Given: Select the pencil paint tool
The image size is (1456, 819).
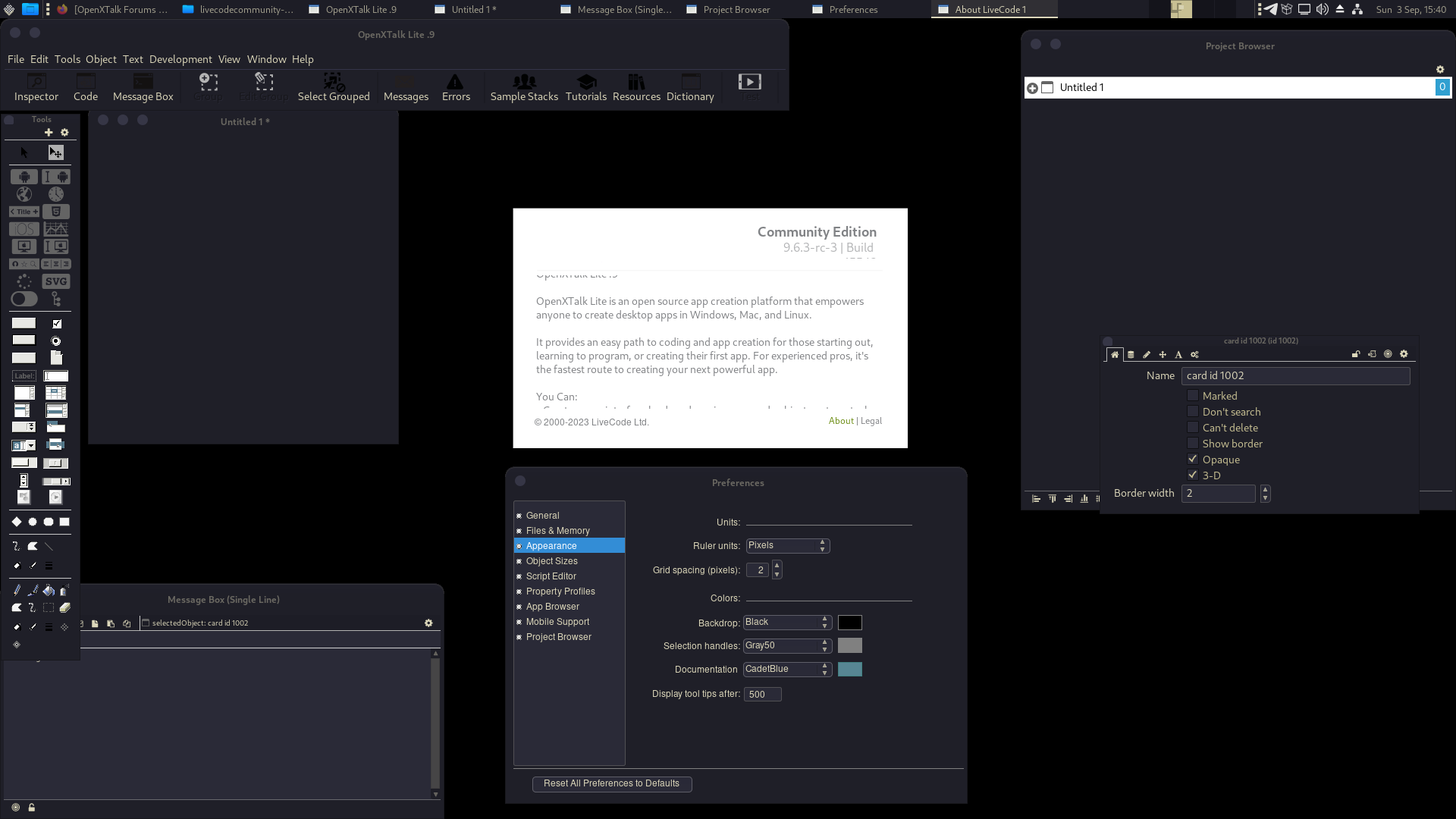Looking at the screenshot, I should (17, 590).
